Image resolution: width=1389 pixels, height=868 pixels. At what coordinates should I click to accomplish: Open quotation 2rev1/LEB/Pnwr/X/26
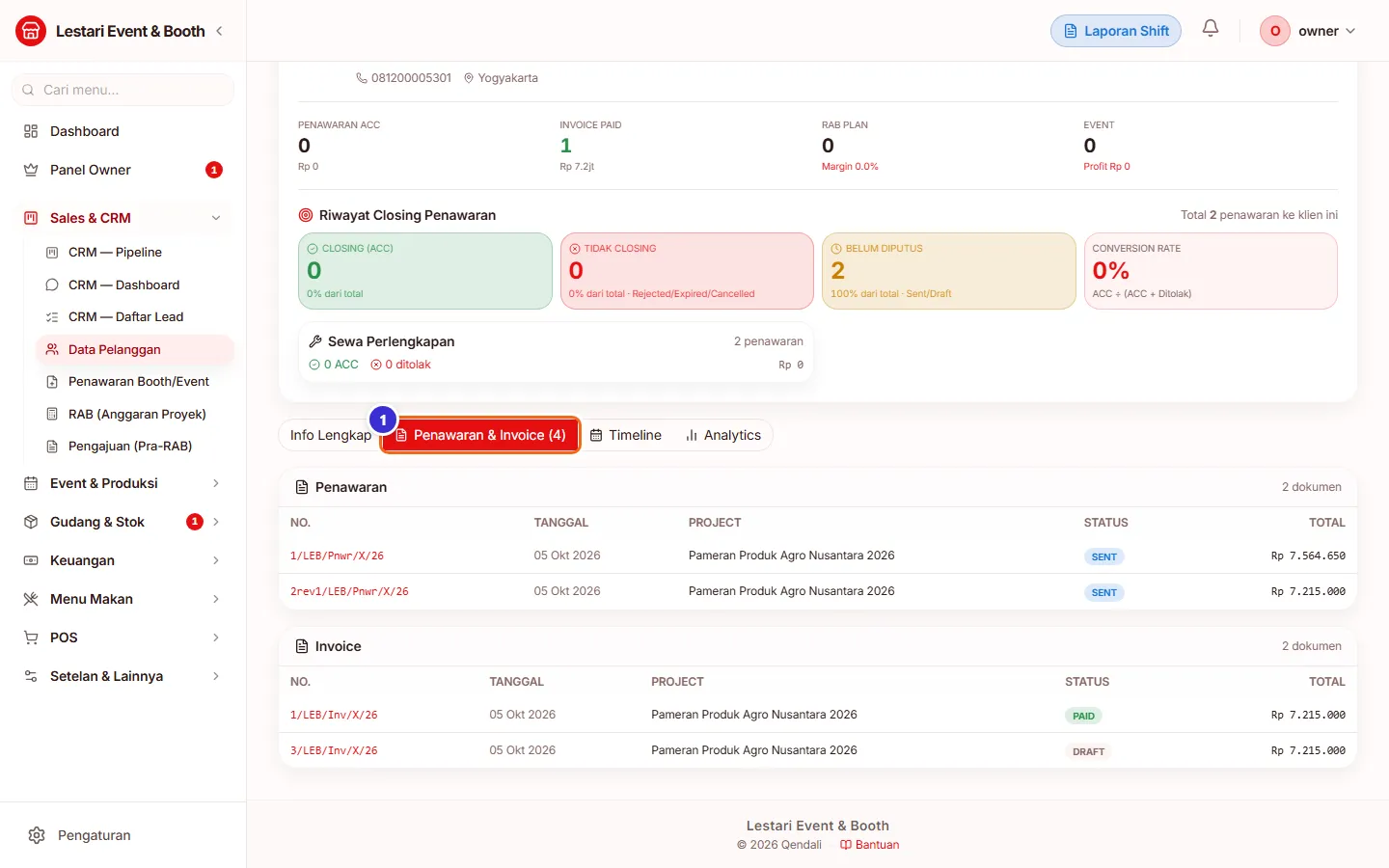[x=349, y=591]
